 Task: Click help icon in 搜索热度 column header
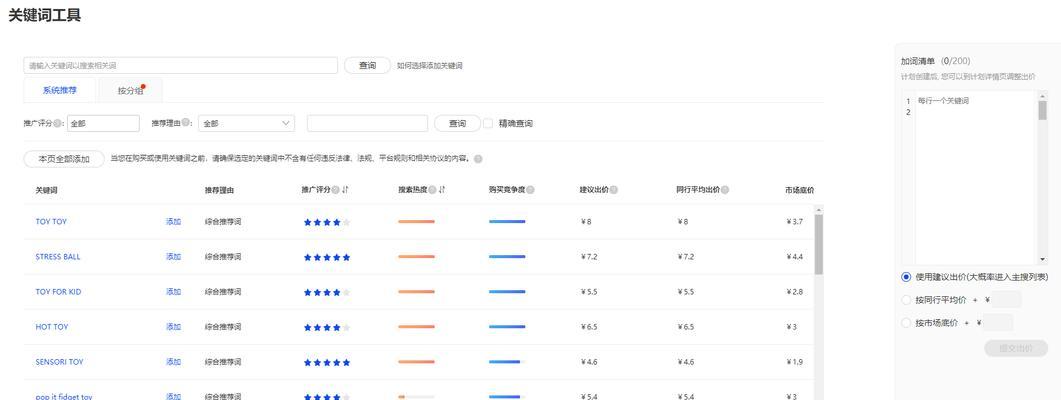pyautogui.click(x=432, y=190)
